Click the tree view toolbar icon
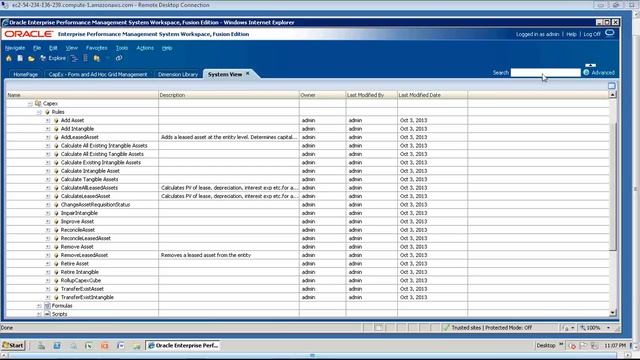 74,58
